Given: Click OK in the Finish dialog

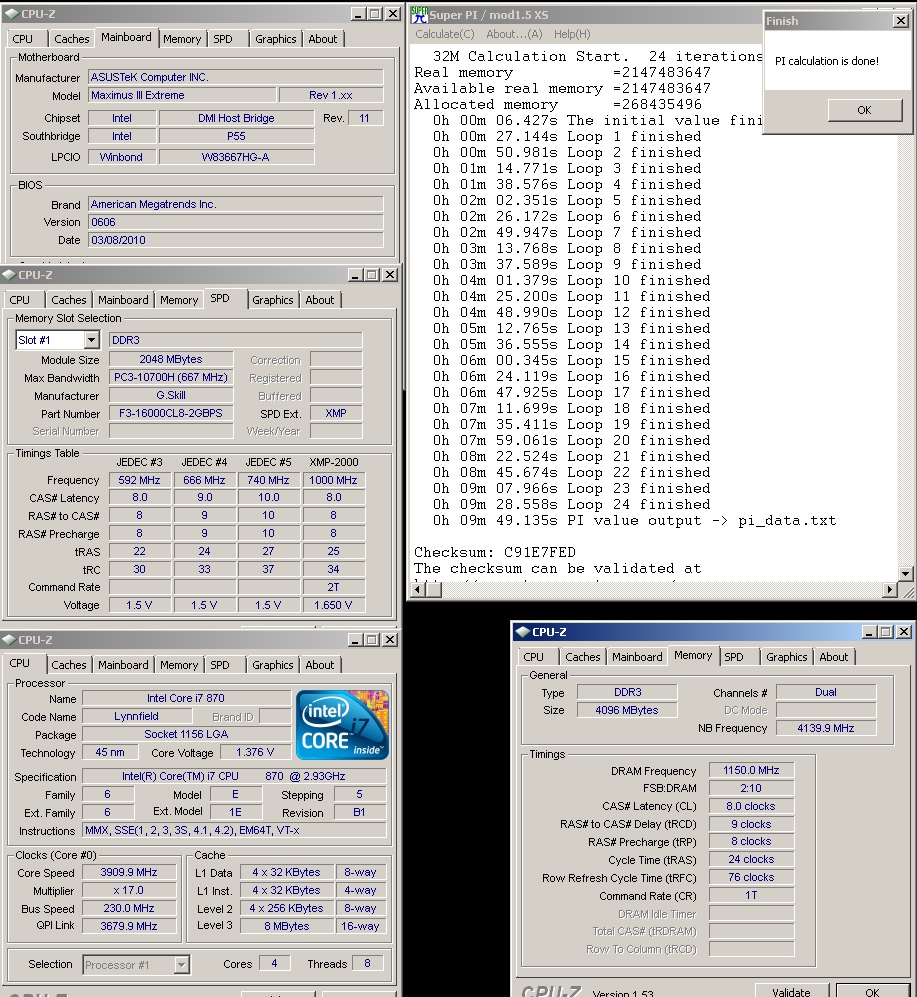Looking at the screenshot, I should [x=864, y=110].
